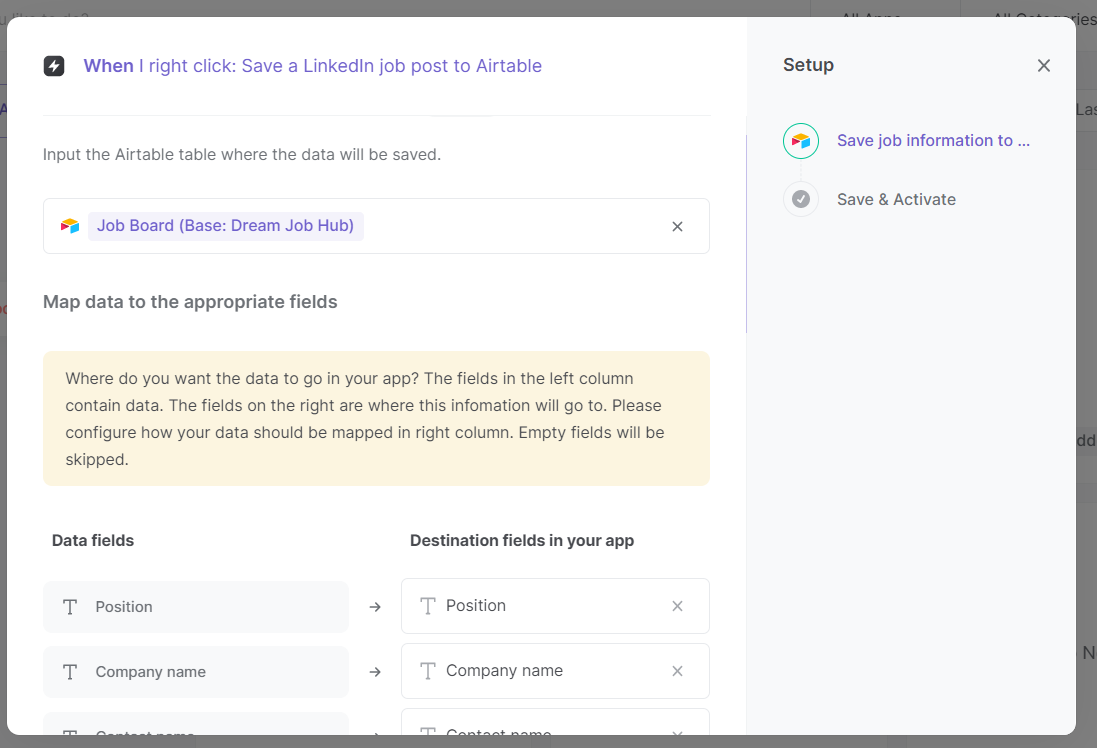Close the Setup dialog with X
1097x748 pixels.
pyautogui.click(x=1043, y=66)
